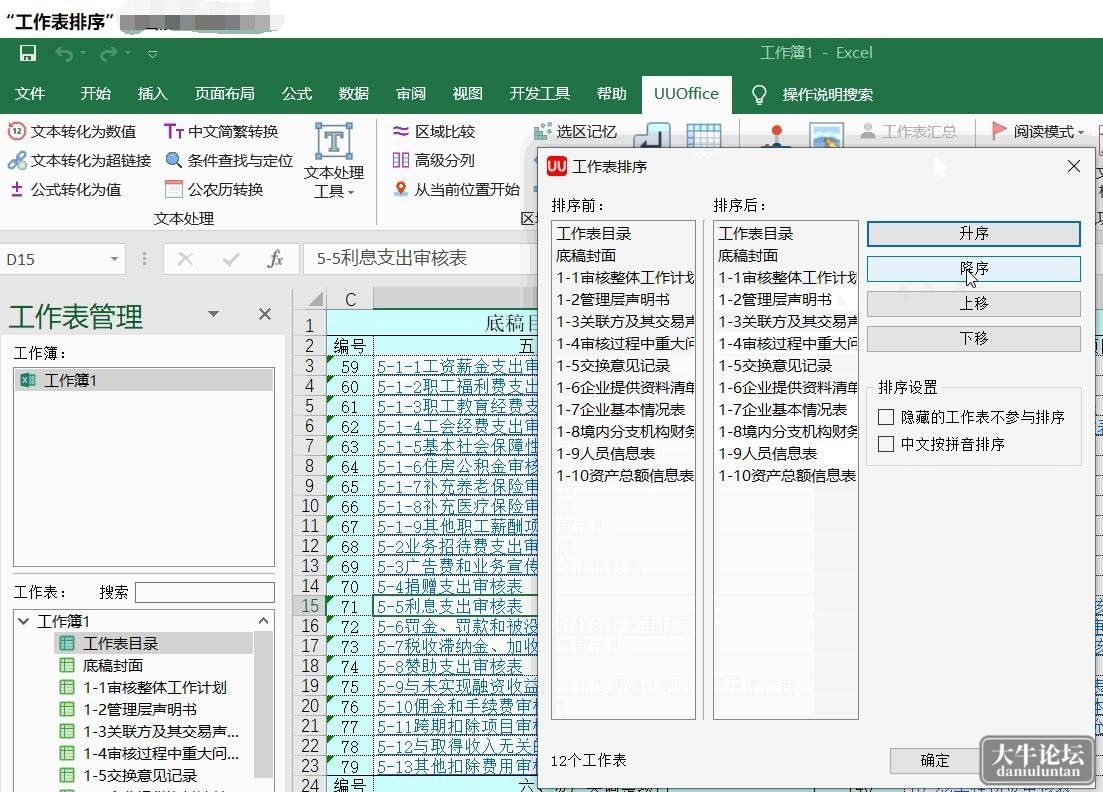Image resolution: width=1103 pixels, height=792 pixels.
Task: Click the 从当前位置开始 pin icon
Action: click(x=401, y=189)
